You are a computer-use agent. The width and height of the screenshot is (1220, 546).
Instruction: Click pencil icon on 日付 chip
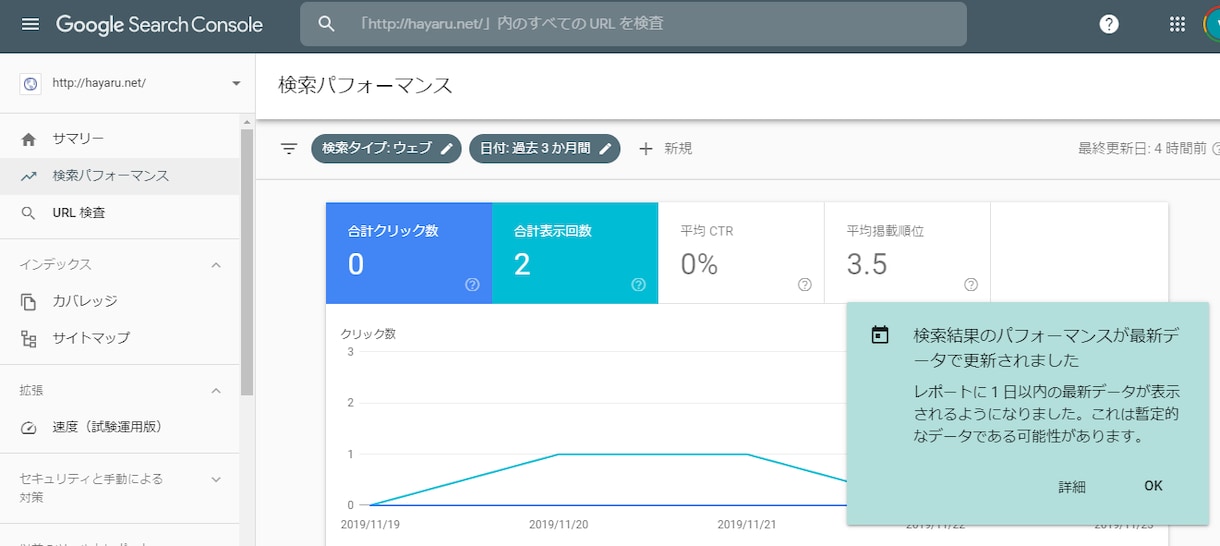coord(605,148)
